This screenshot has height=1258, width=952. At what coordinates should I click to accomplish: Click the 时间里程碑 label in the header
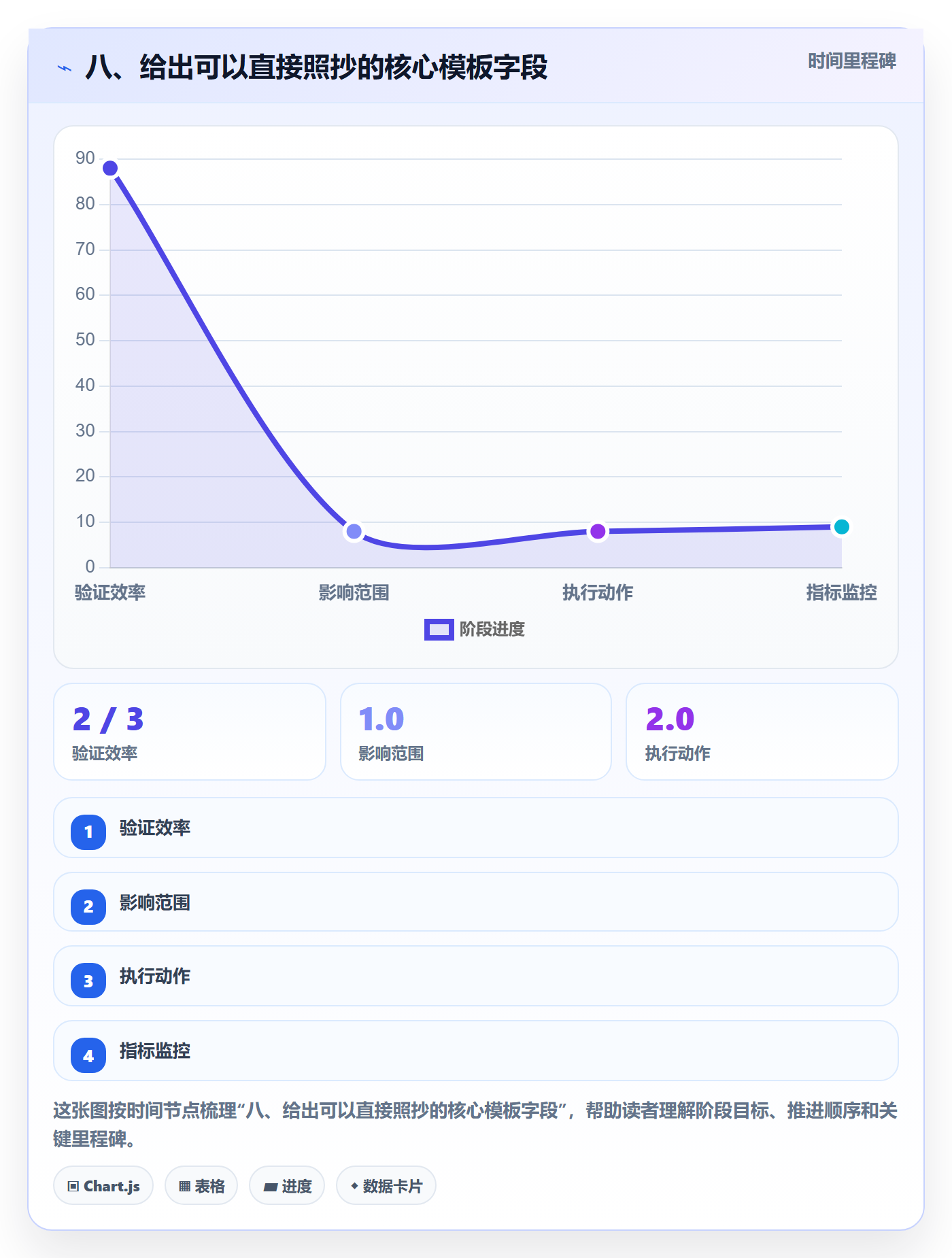852,61
